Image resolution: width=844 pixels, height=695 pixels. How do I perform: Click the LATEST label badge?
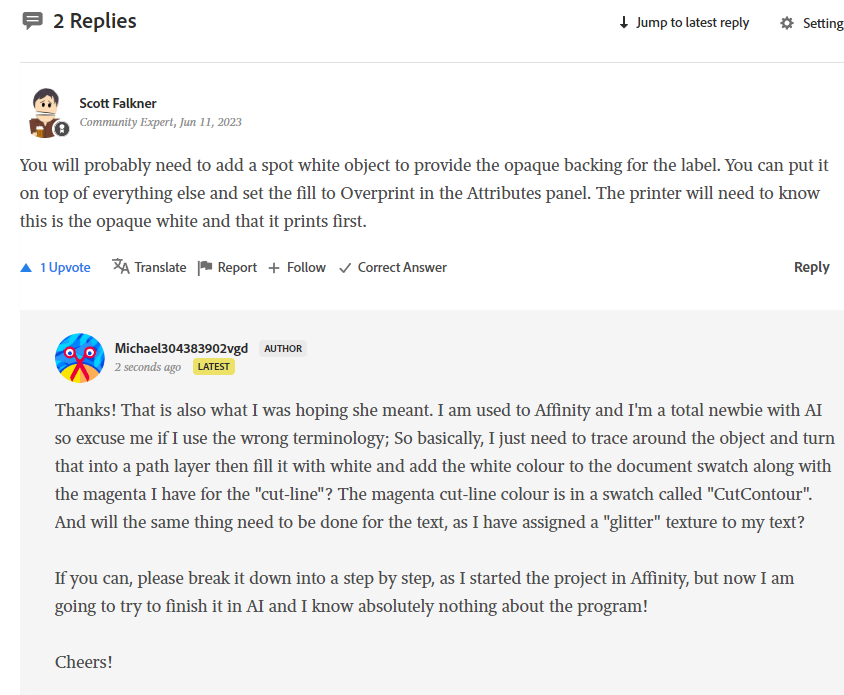click(x=214, y=367)
